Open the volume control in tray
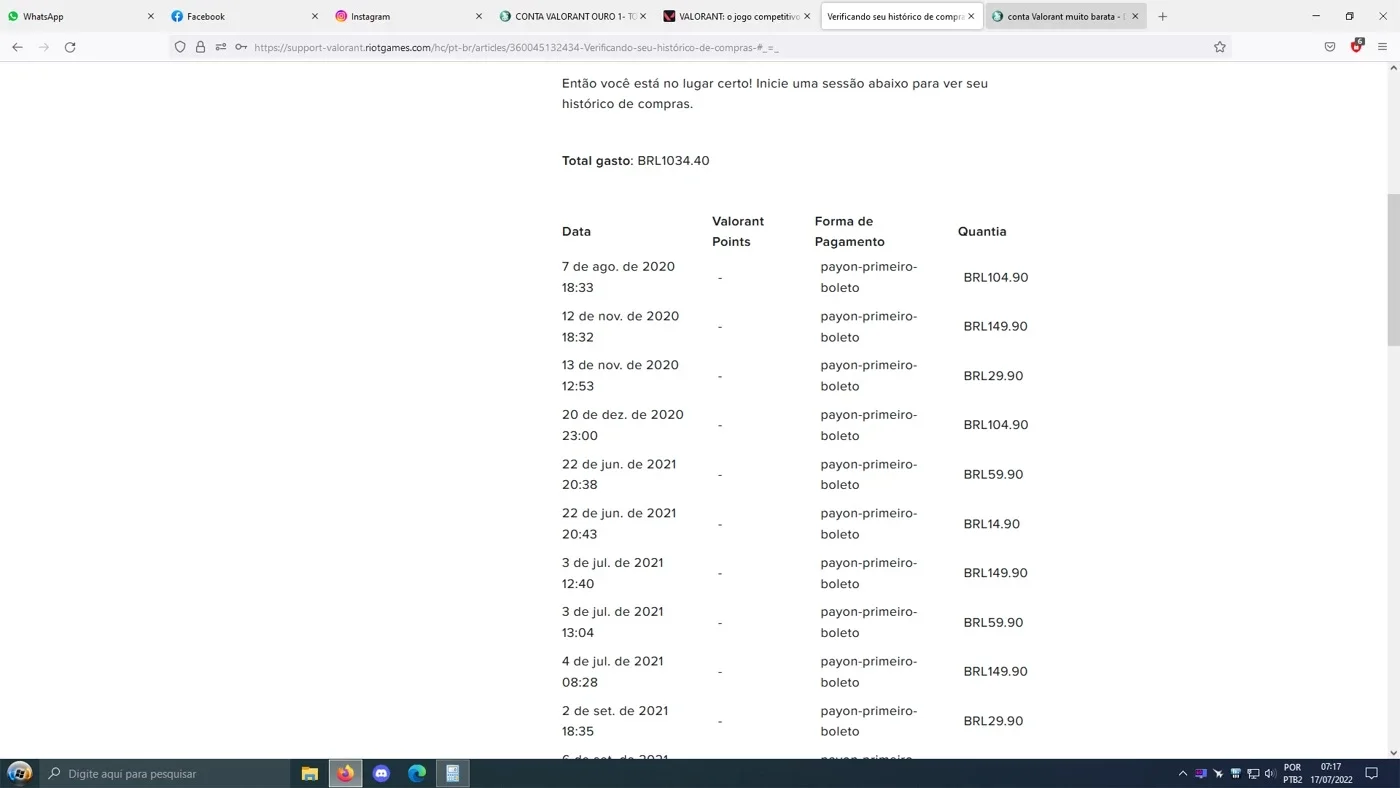The image size is (1400, 788). (x=1270, y=773)
